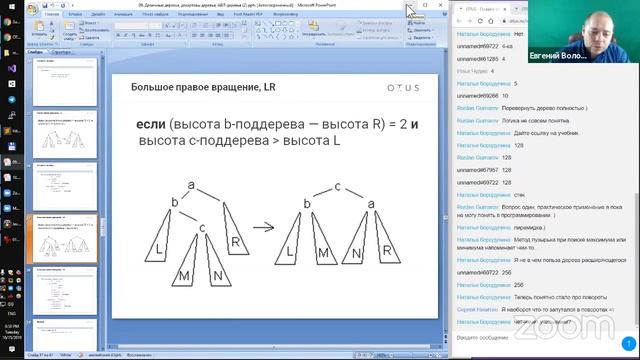Click Эффекты для фигур shape effects
The image size is (640, 360).
378,38
